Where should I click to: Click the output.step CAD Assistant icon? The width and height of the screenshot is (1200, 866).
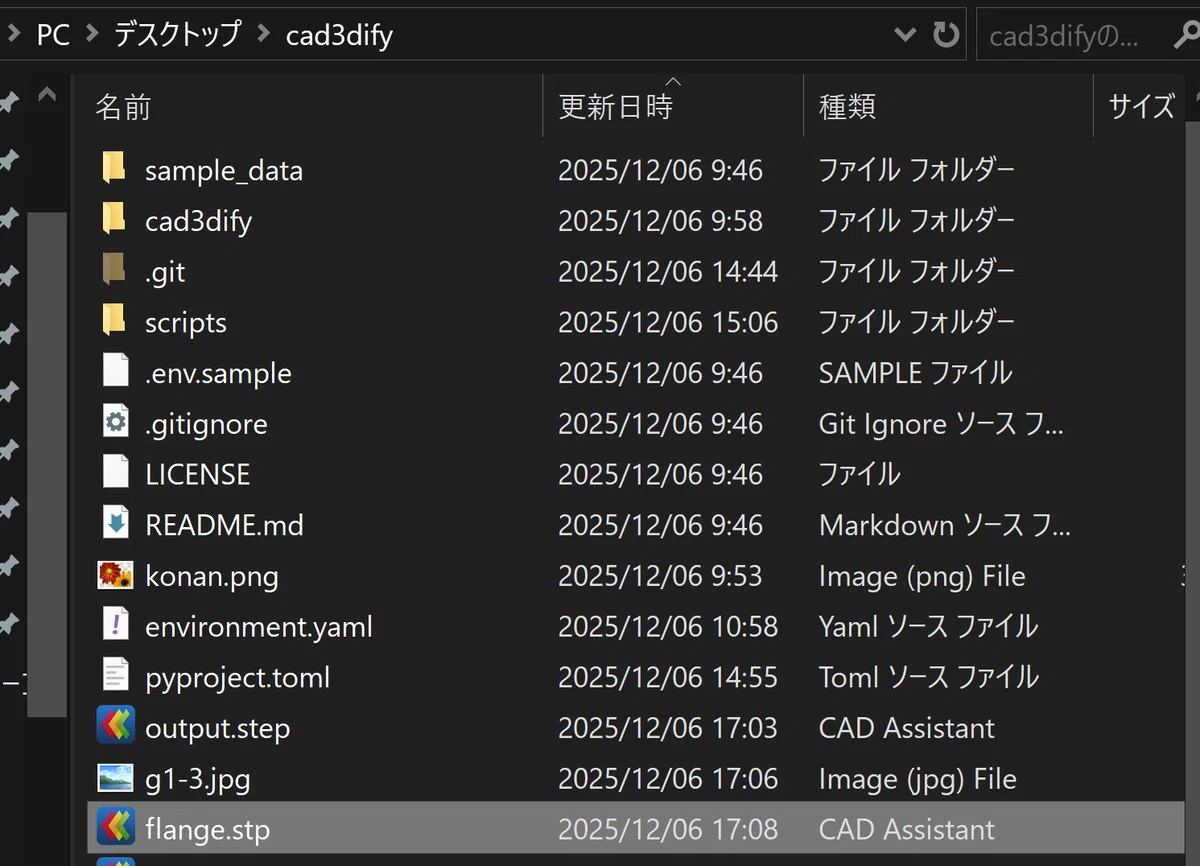coord(116,726)
